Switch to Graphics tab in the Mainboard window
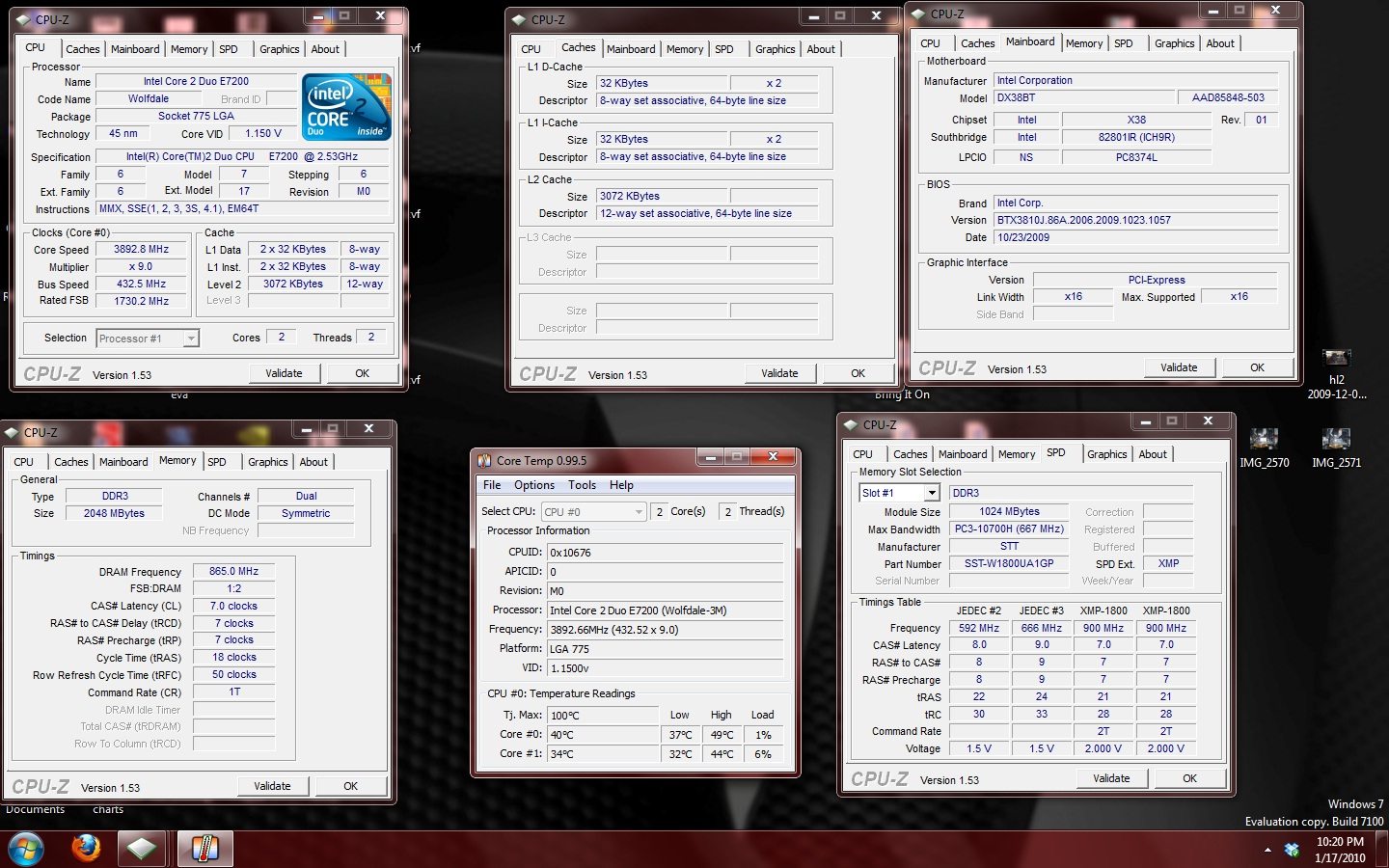1389x868 pixels. [1174, 43]
